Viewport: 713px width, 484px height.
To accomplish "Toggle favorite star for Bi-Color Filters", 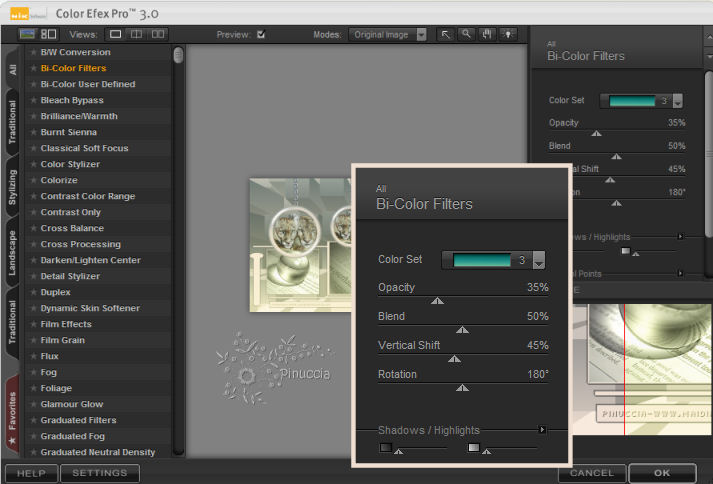I will coord(34,68).
